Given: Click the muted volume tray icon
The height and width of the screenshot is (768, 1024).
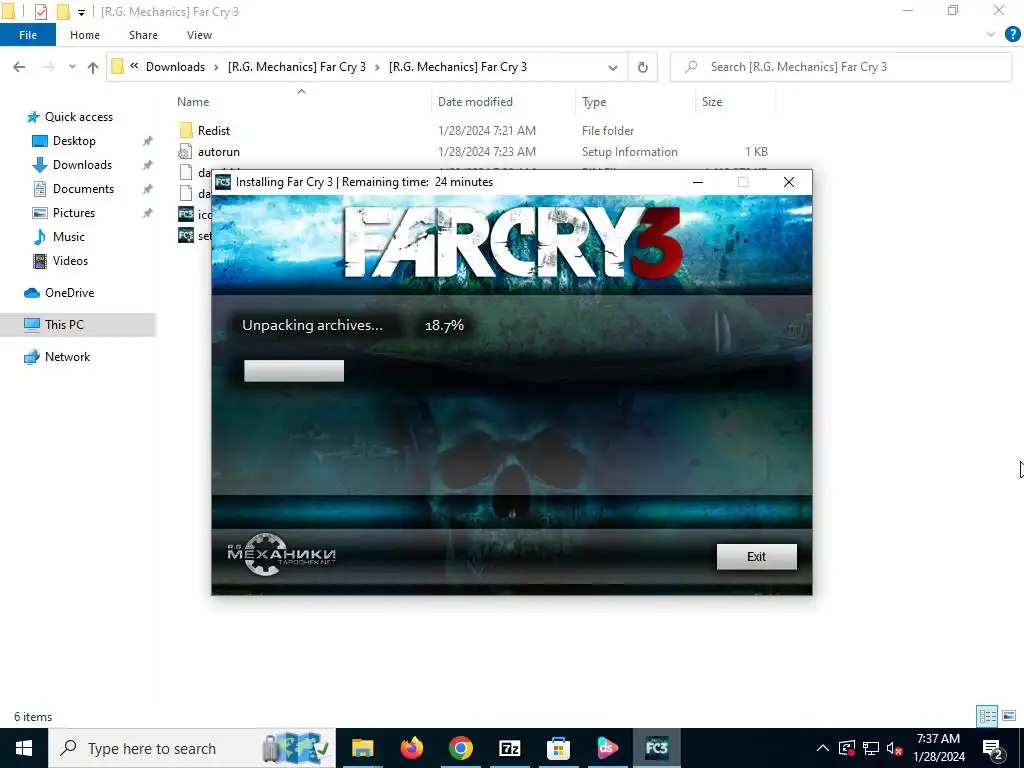Looking at the screenshot, I should (x=894, y=748).
